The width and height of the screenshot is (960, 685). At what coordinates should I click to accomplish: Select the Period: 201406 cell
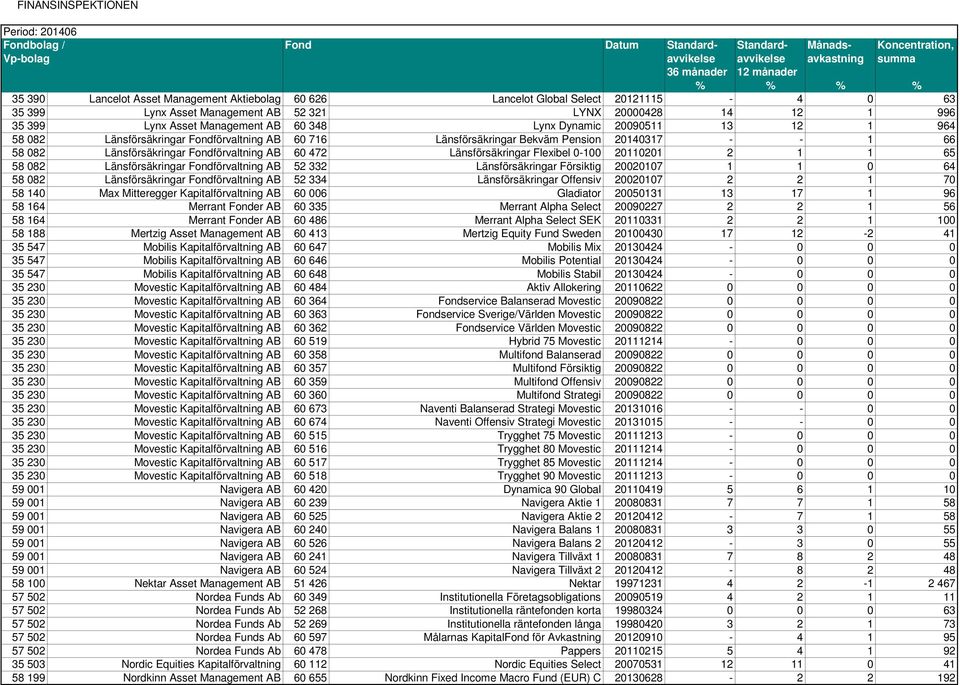(x=479, y=32)
